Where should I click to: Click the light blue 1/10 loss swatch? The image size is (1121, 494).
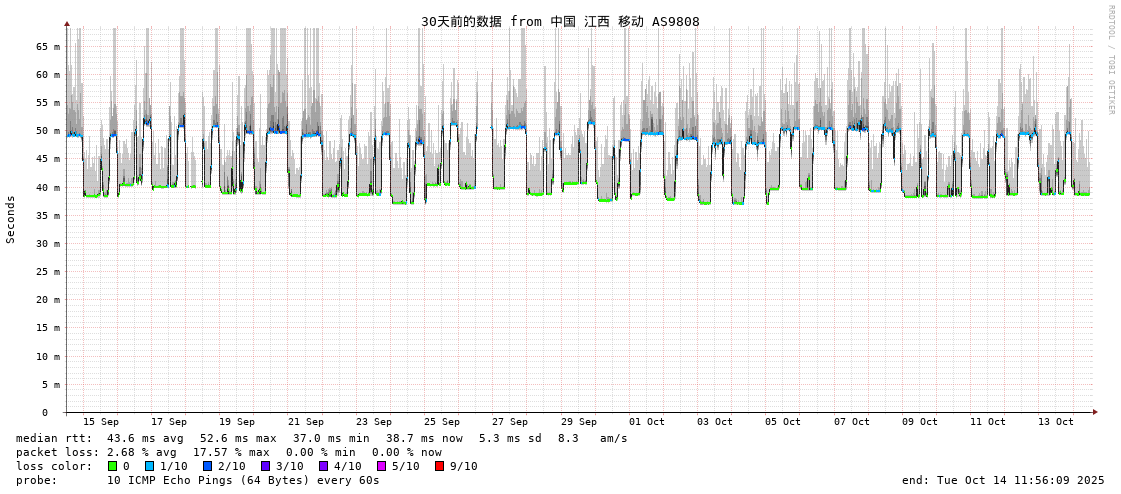[149, 466]
